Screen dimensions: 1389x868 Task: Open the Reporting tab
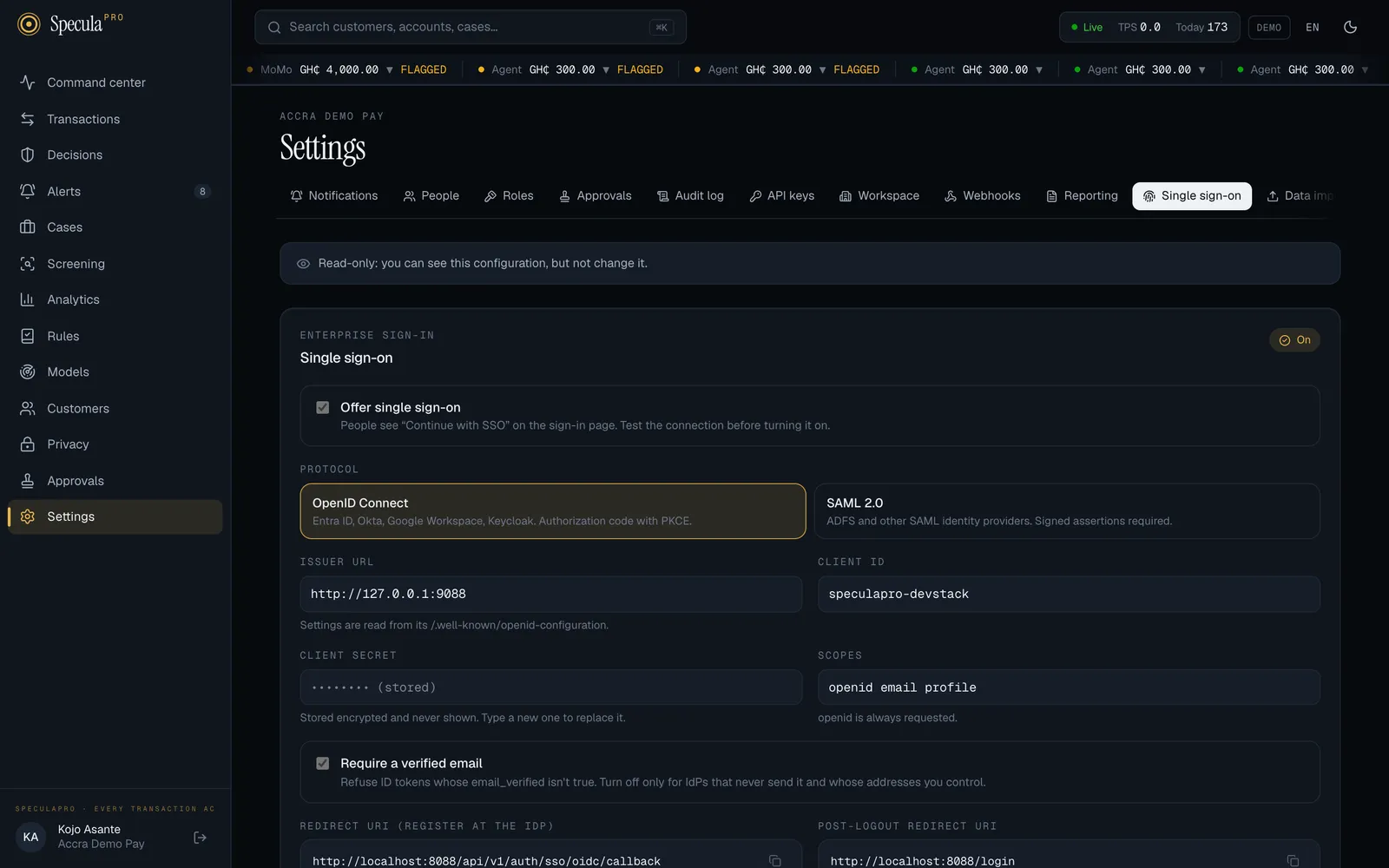(1082, 196)
